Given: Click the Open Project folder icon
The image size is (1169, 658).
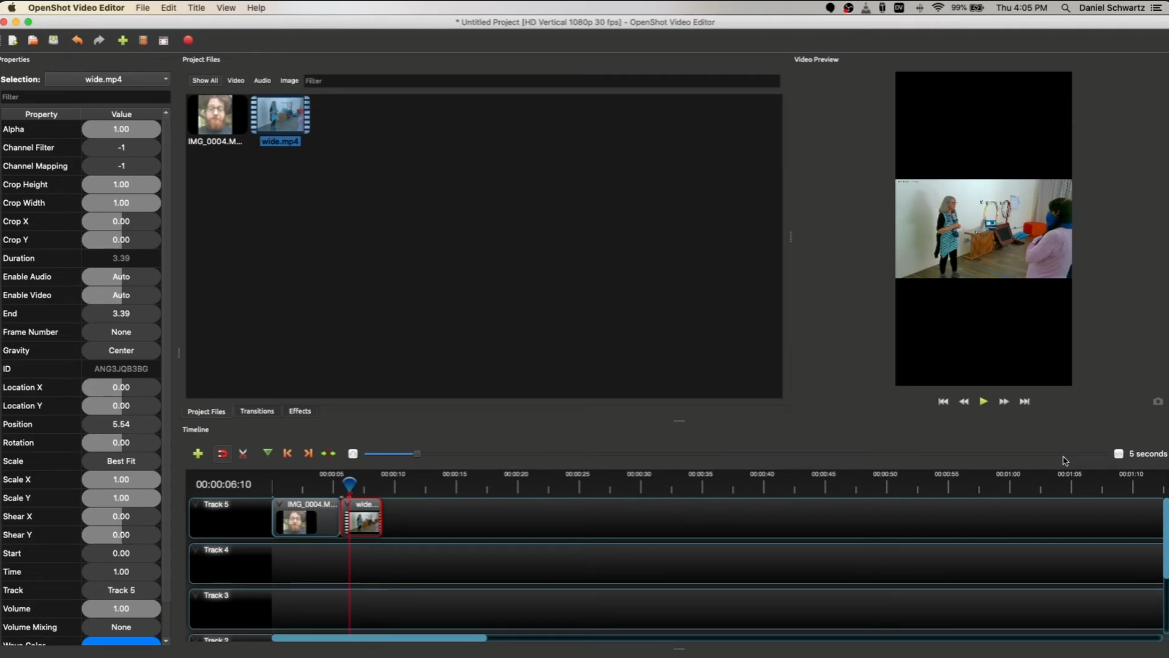Looking at the screenshot, I should point(33,40).
